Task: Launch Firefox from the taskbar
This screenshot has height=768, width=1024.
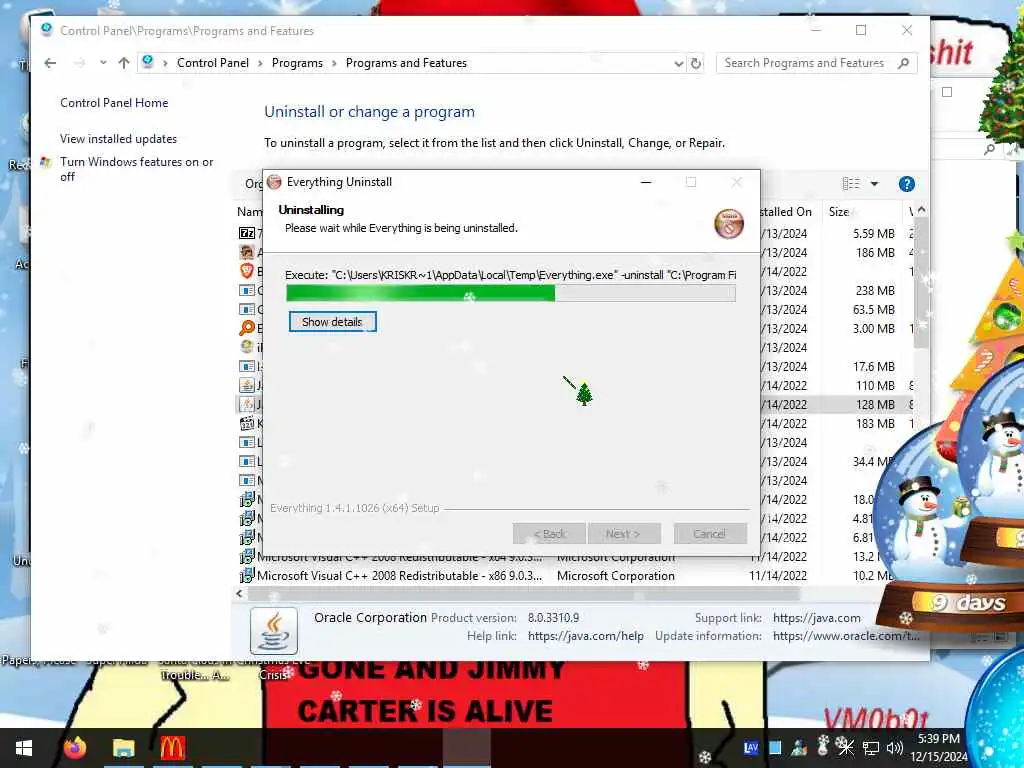Action: tap(75, 748)
